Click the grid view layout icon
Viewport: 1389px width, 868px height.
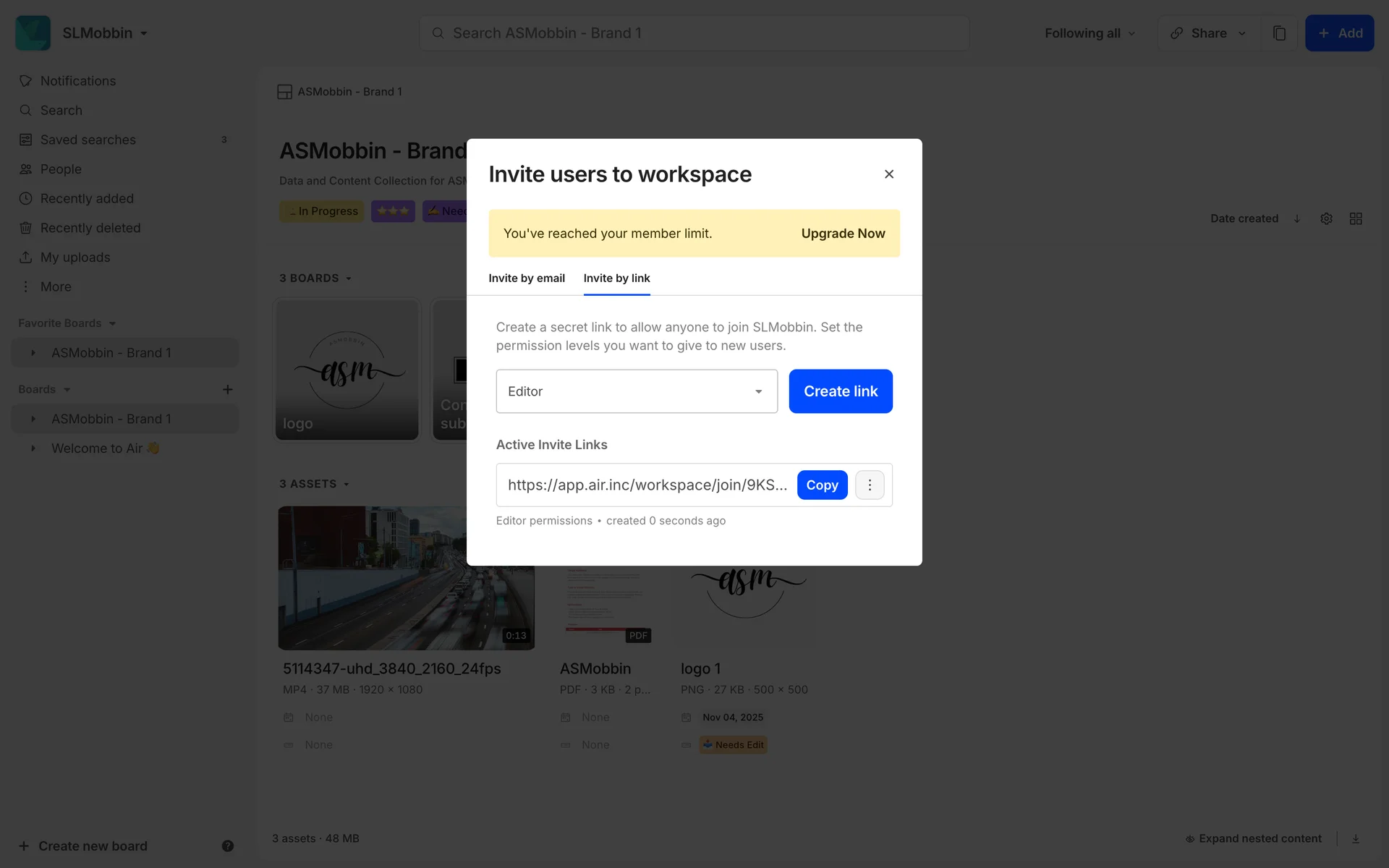tap(1356, 218)
